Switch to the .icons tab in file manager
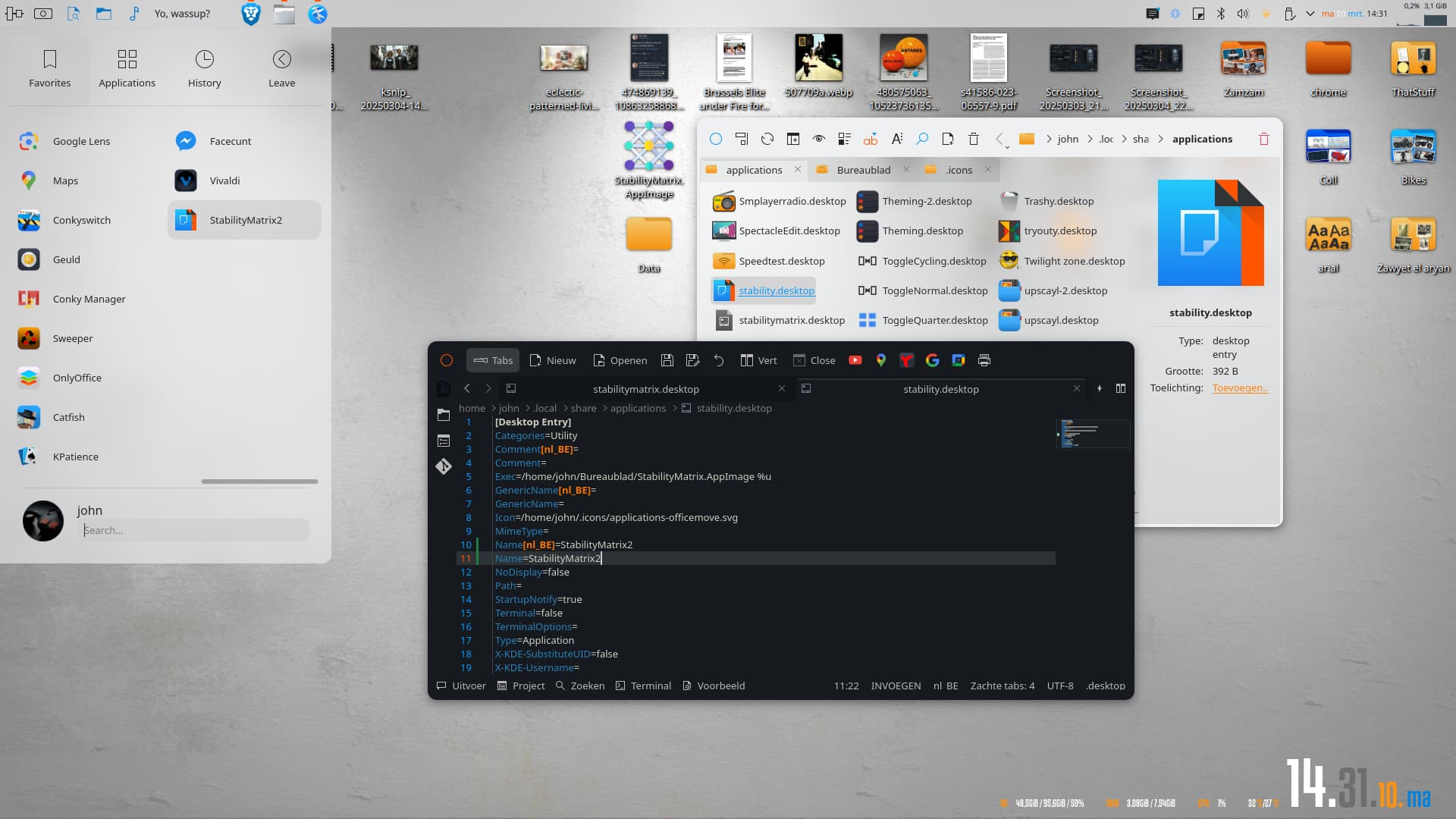This screenshot has width=1456, height=819. click(x=959, y=170)
